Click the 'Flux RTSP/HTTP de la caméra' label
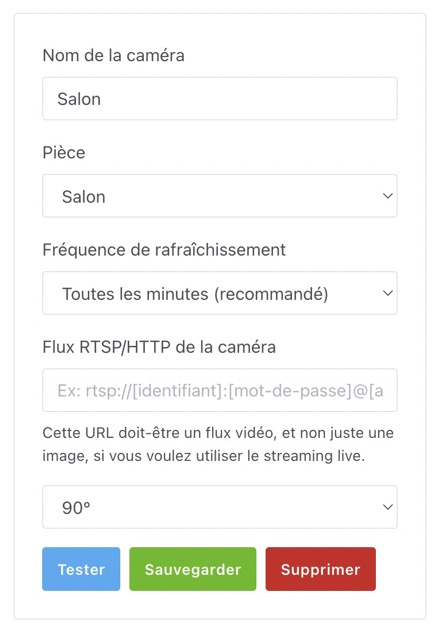The width and height of the screenshot is (445, 640). (x=159, y=347)
